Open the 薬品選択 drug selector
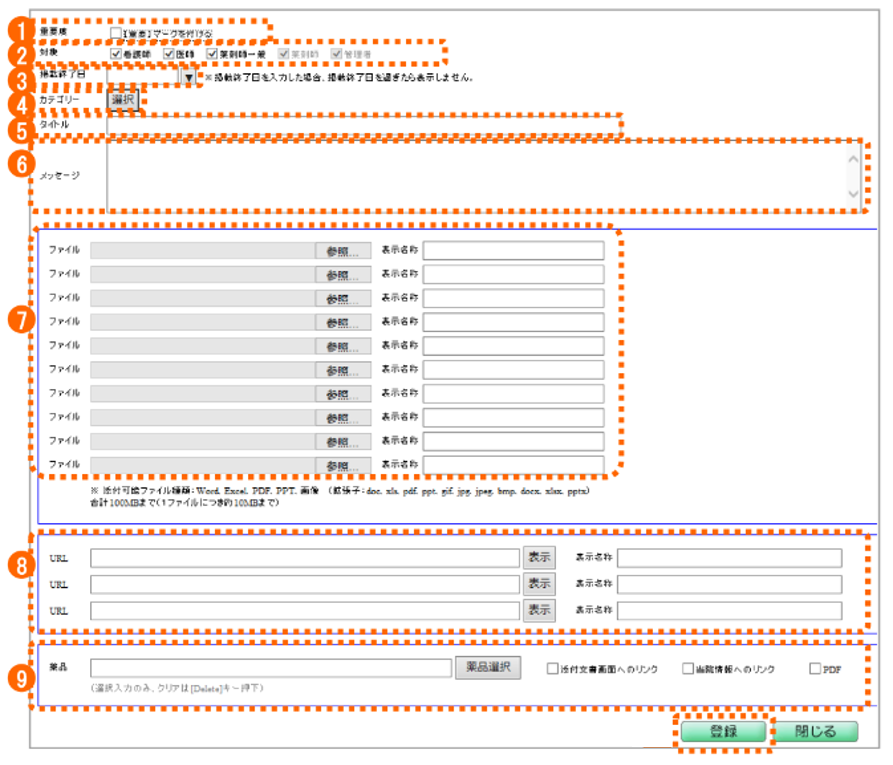Viewport: 893px width, 765px height. pyautogui.click(x=488, y=668)
